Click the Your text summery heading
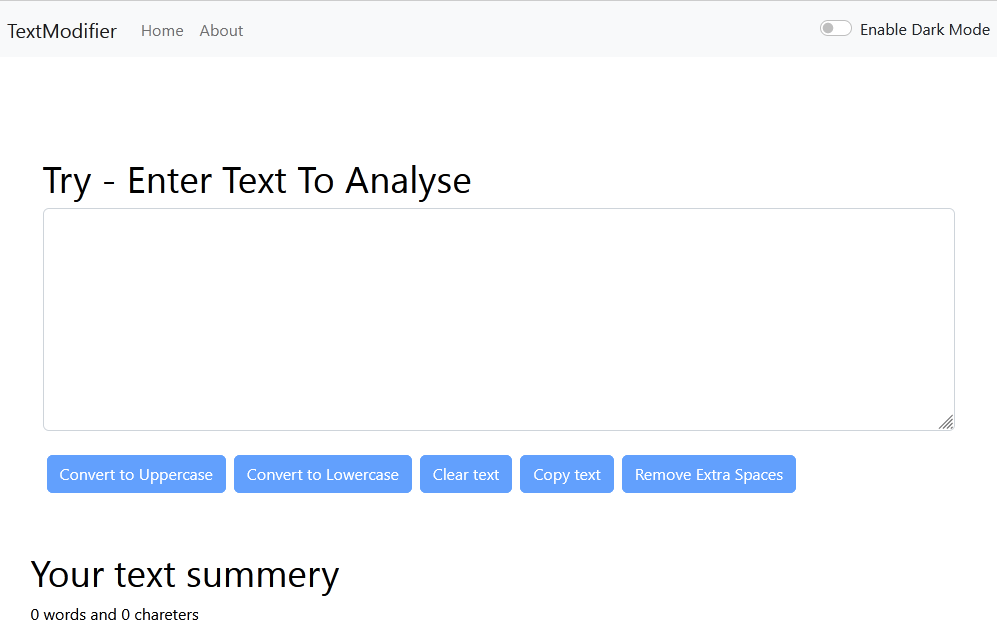Screen dimensions: 997x641 [185, 575]
